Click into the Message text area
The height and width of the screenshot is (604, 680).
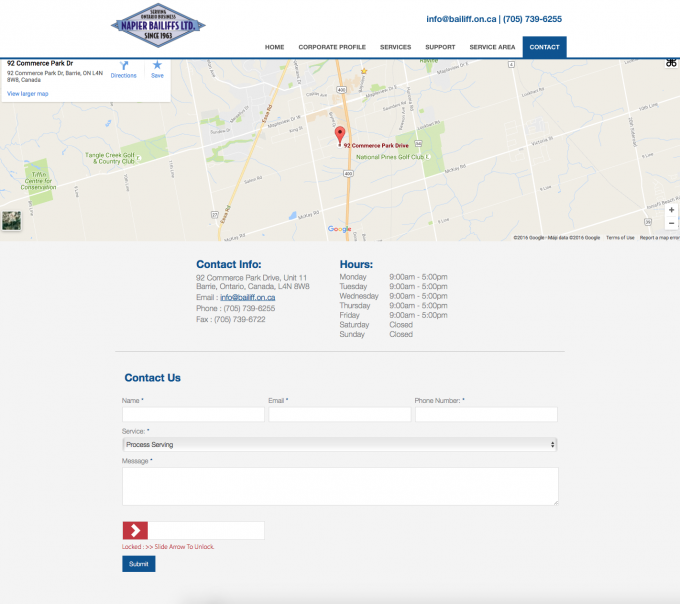click(339, 486)
